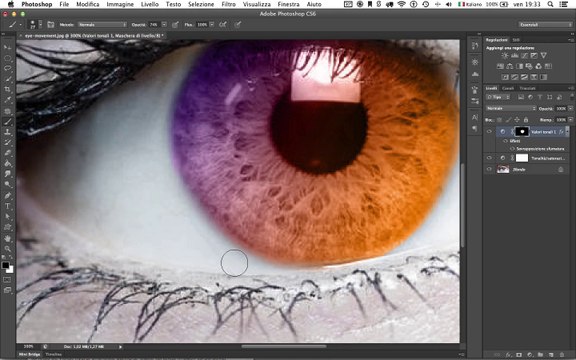Click the background color swatch

pyautogui.click(x=10, y=270)
